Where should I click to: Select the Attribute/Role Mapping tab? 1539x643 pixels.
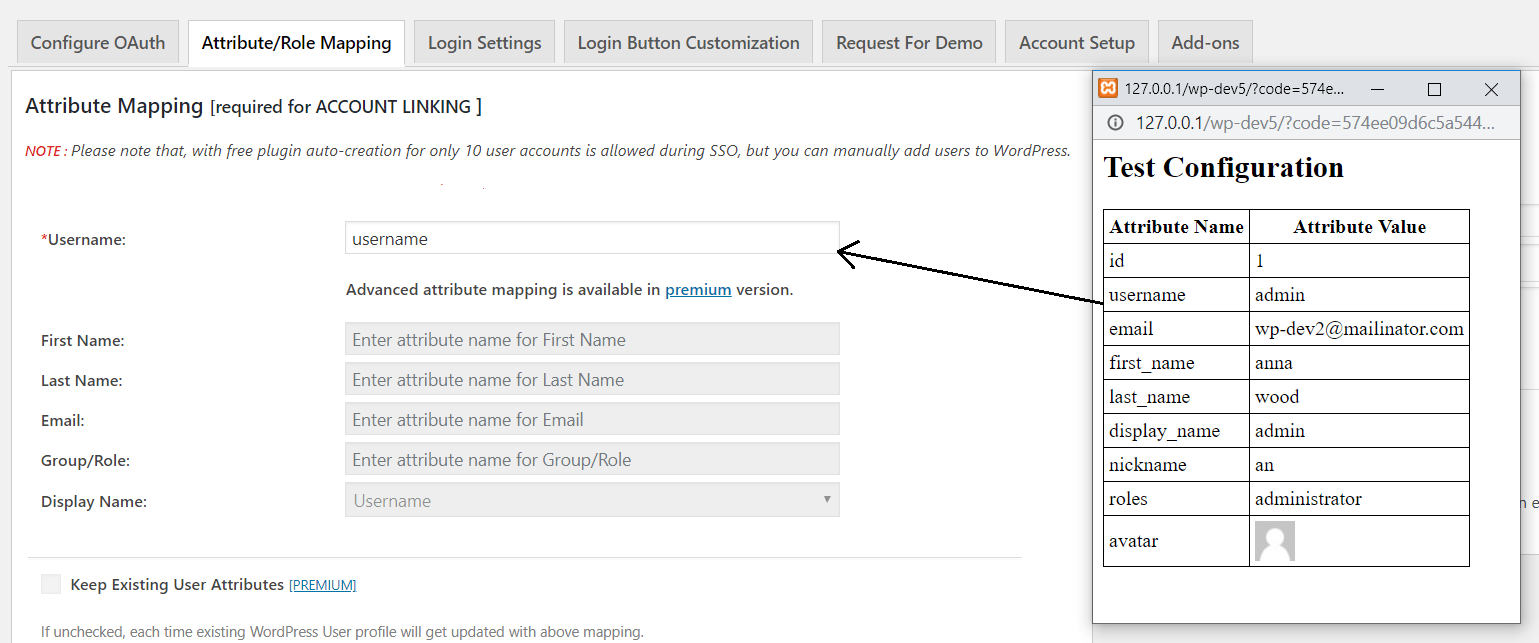(x=296, y=43)
